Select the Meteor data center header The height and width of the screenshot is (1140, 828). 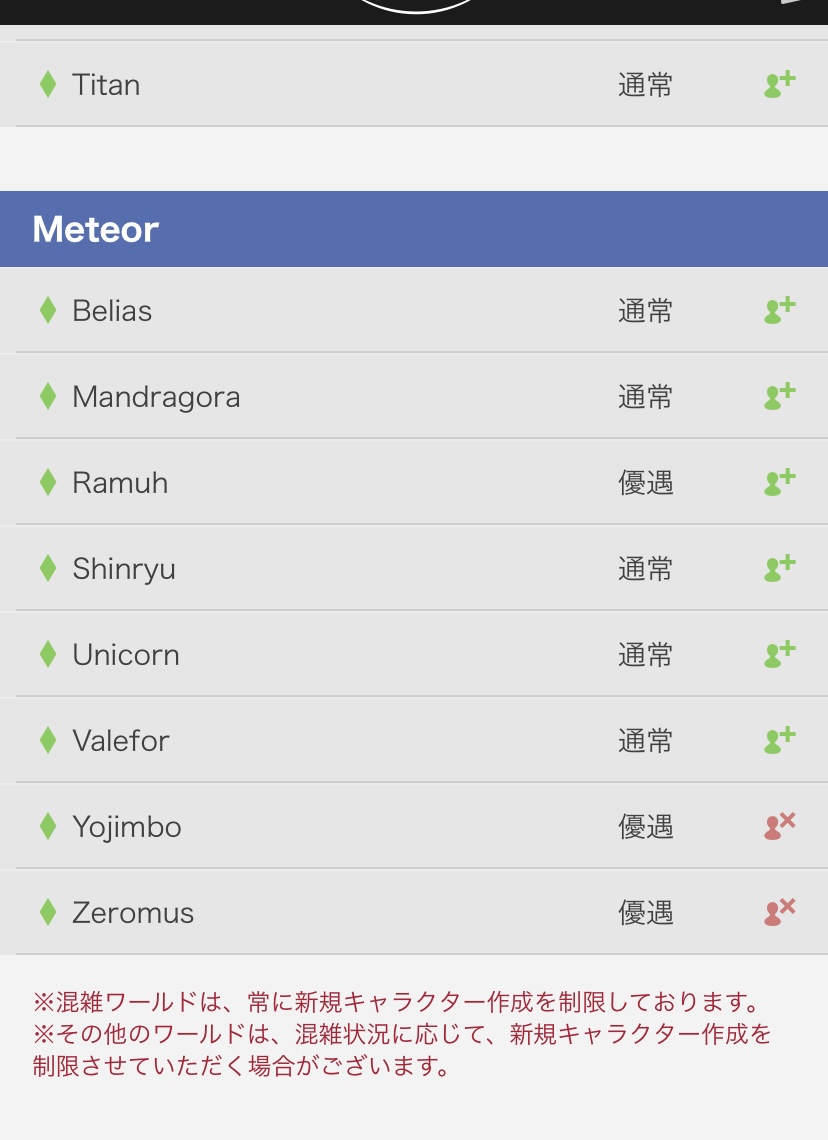coord(96,230)
